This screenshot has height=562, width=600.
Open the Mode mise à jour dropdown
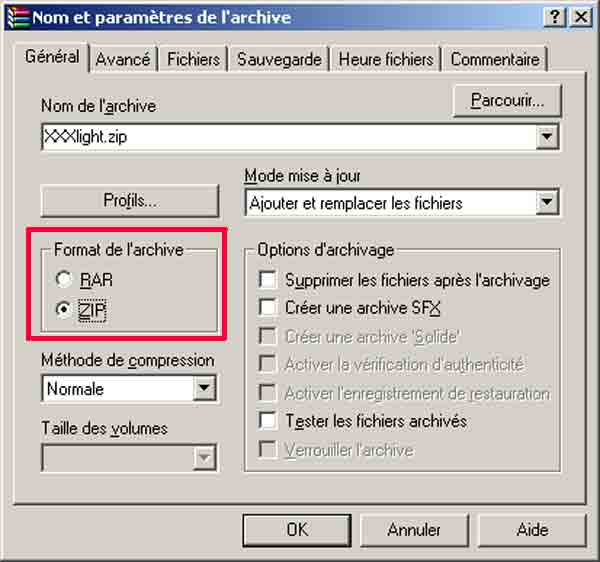[547, 202]
